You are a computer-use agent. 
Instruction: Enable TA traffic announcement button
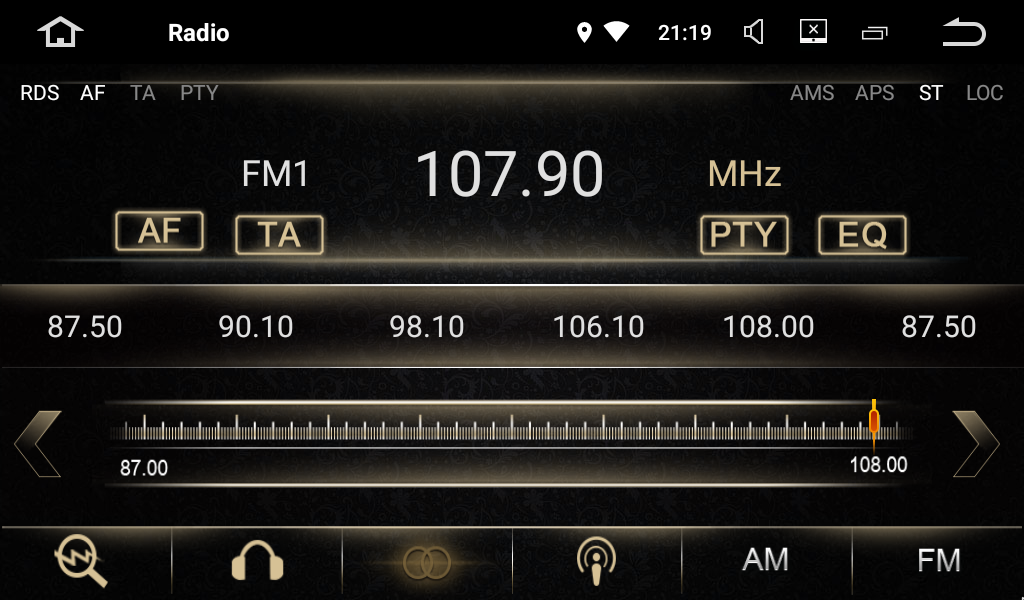coord(279,235)
